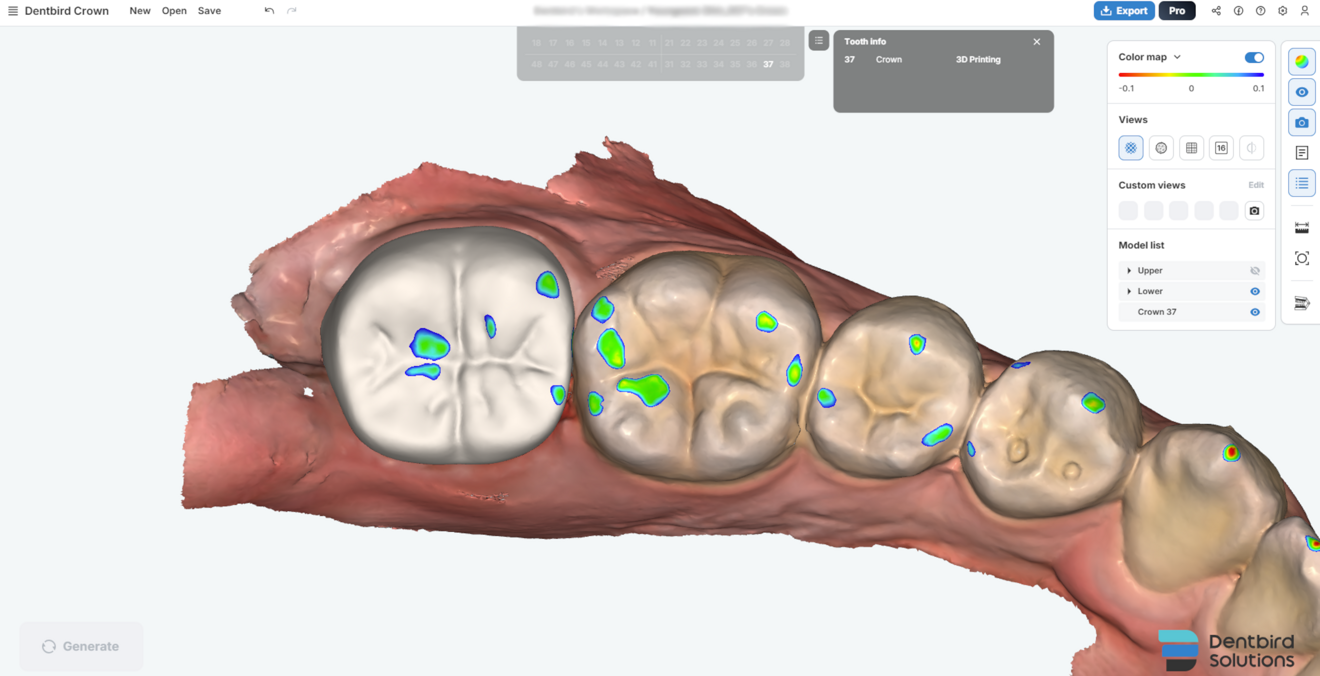Select the grid view icon under Views
1320x676 pixels.
[1191, 147]
